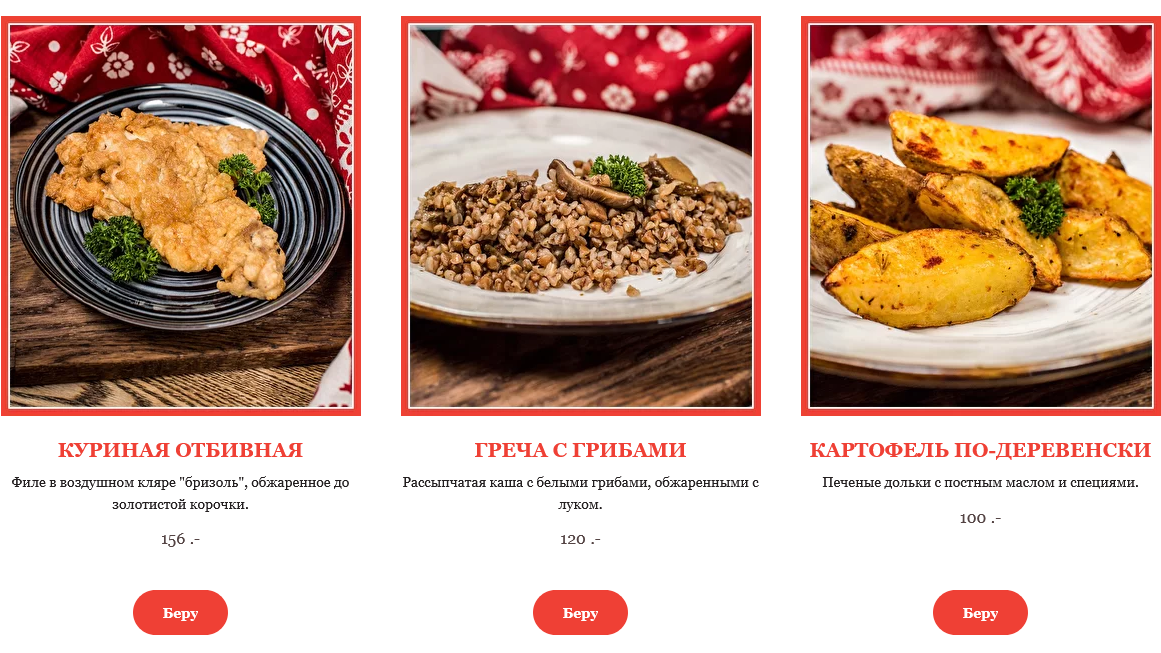Image resolution: width=1161 pixels, height=653 pixels.
Task: Click the description Печеные дольки с постным маслом
Action: coord(980,483)
